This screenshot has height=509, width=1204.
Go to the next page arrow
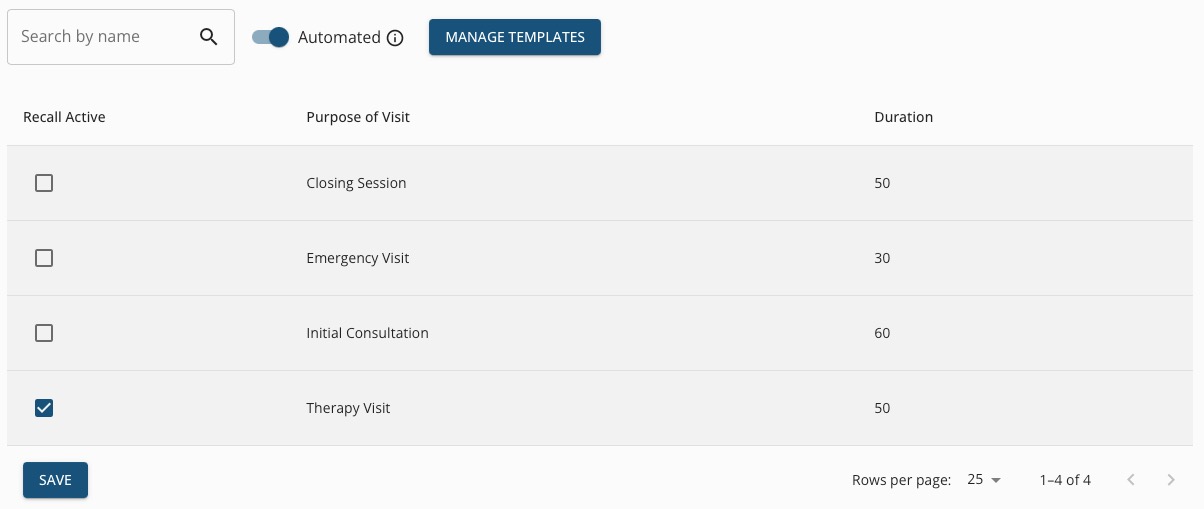1171,480
